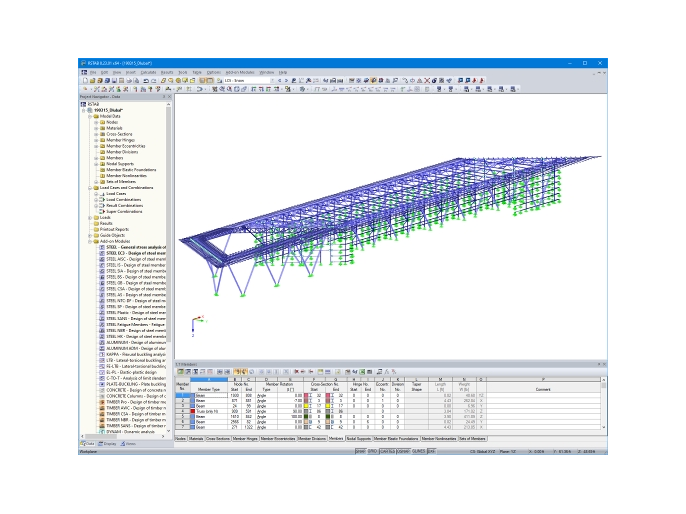The width and height of the screenshot is (686, 514).
Task: Click the table toggle icon next to navigator toggle
Action: tap(210, 80)
